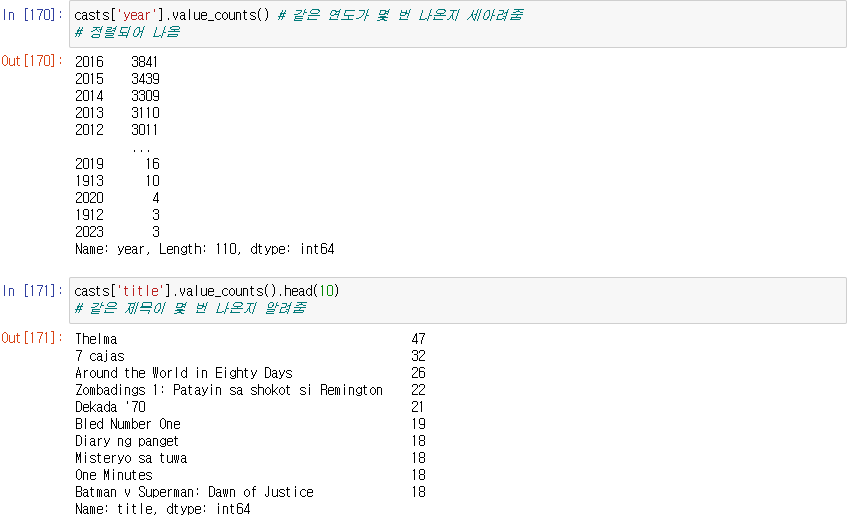Click the 2016 year row
Screen dimensions: 851x532
tap(117, 62)
